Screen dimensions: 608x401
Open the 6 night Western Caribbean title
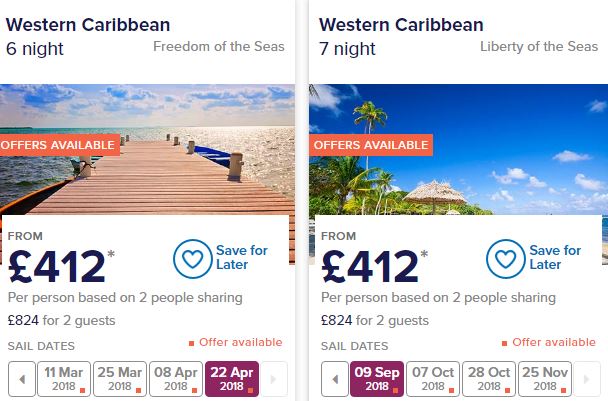tap(89, 25)
